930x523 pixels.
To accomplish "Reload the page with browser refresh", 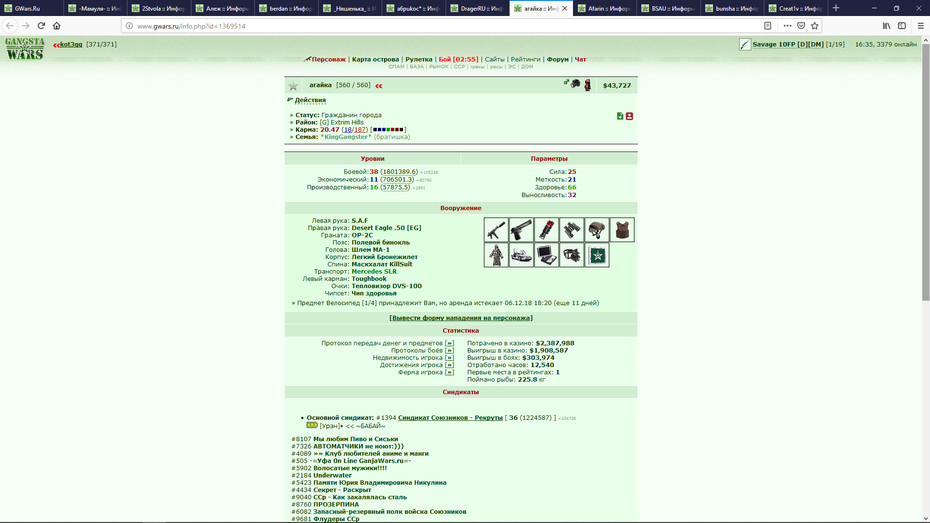I will [41, 25].
